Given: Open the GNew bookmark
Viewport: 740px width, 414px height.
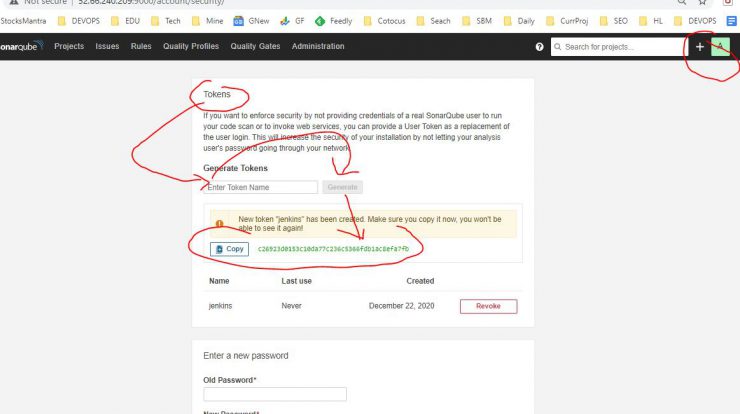Looking at the screenshot, I should (252, 21).
